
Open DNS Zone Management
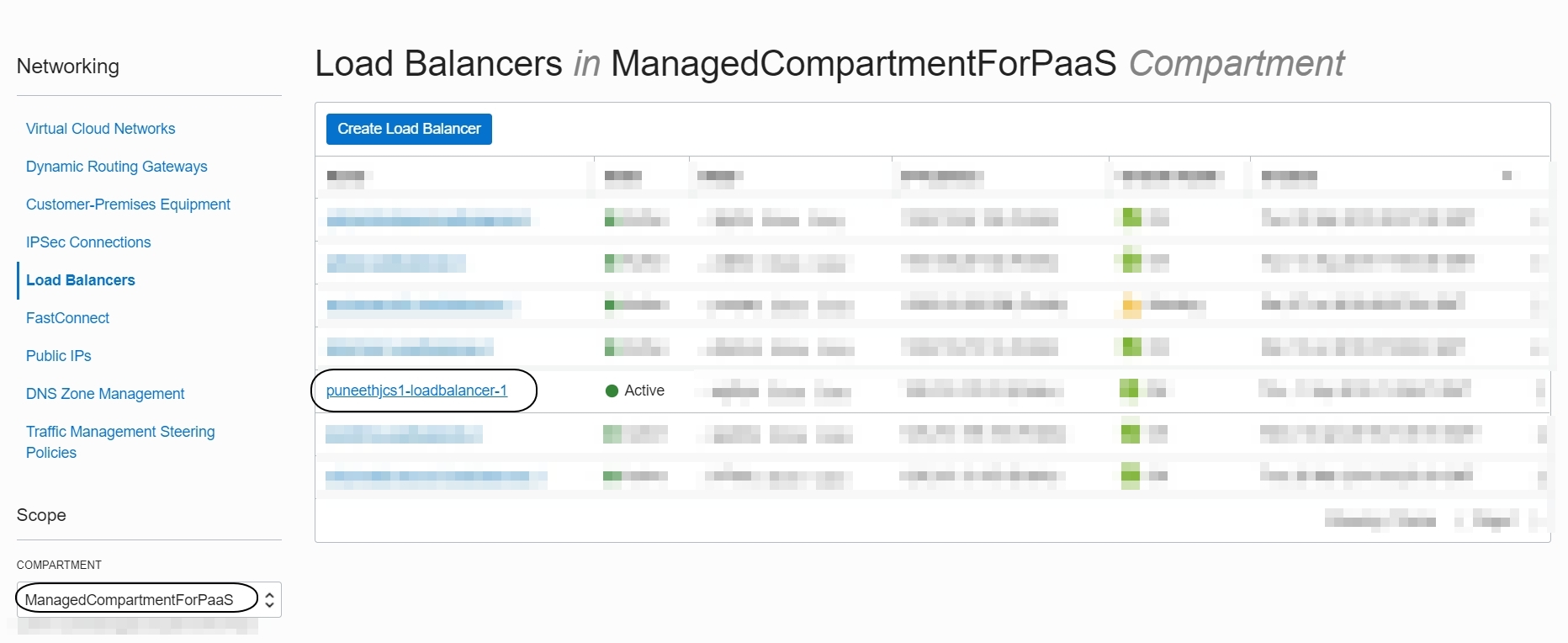105,394
